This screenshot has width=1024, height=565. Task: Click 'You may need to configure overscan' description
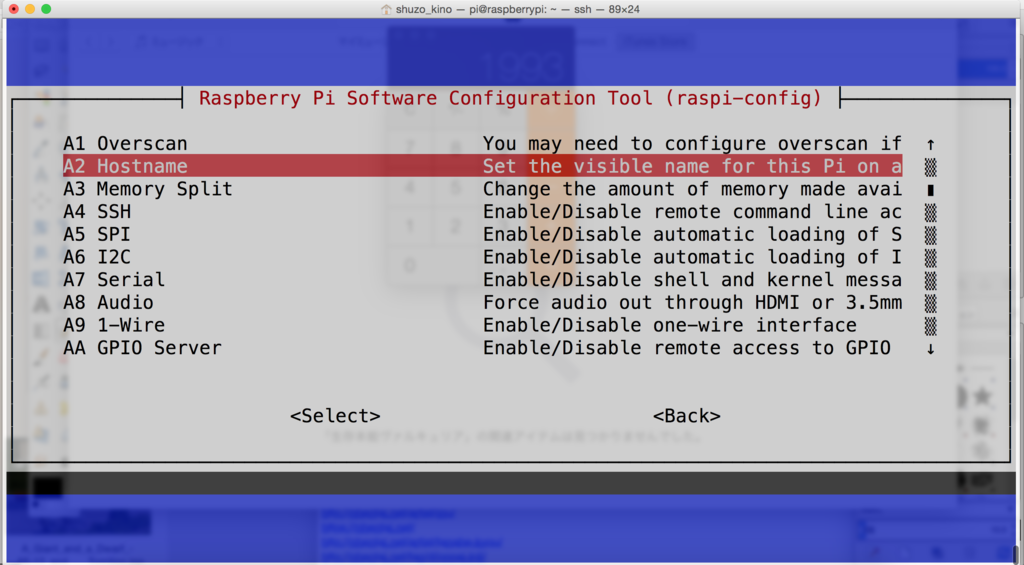[692, 144]
